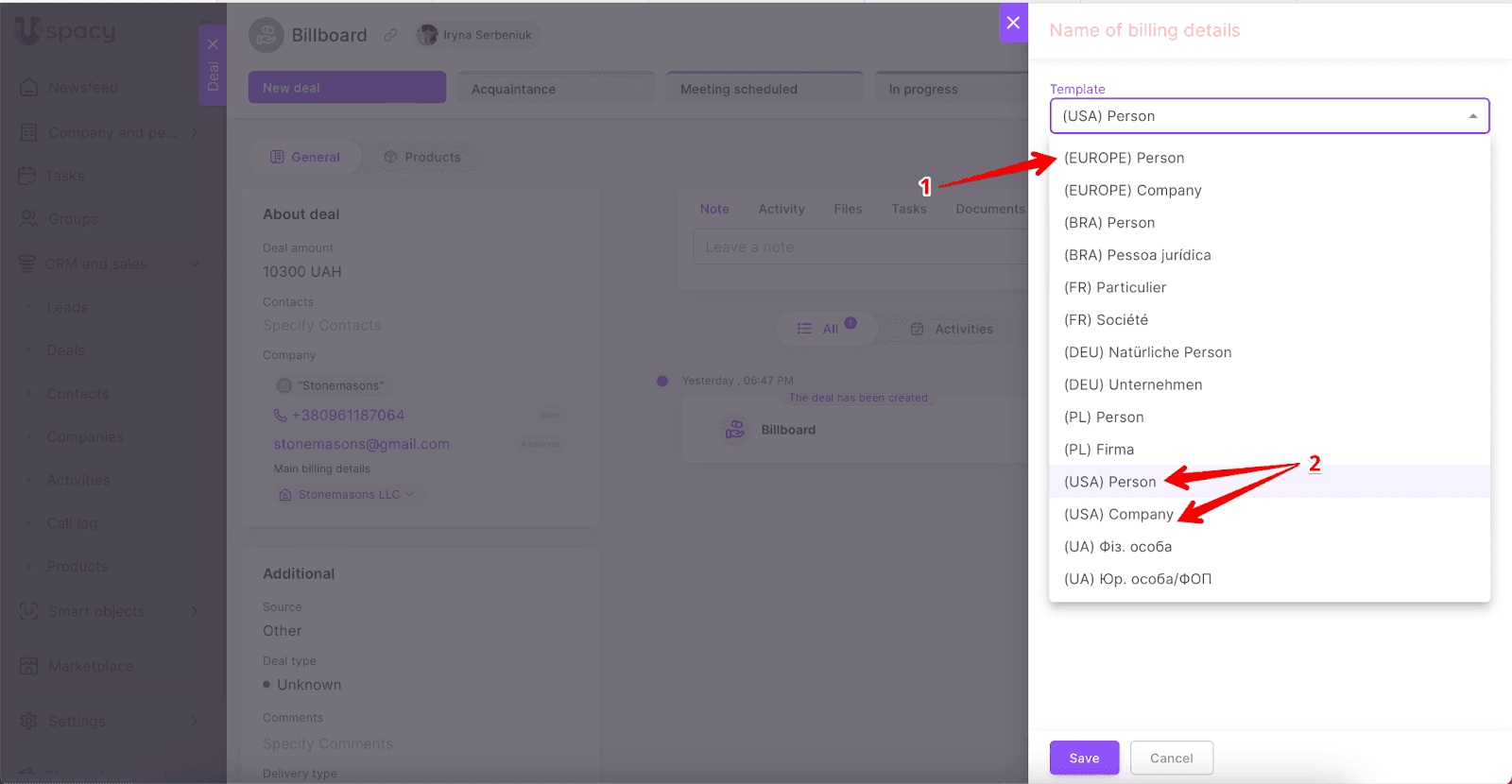Select the (EUROPE) Person template option
The height and width of the screenshot is (784, 1512).
click(x=1124, y=158)
